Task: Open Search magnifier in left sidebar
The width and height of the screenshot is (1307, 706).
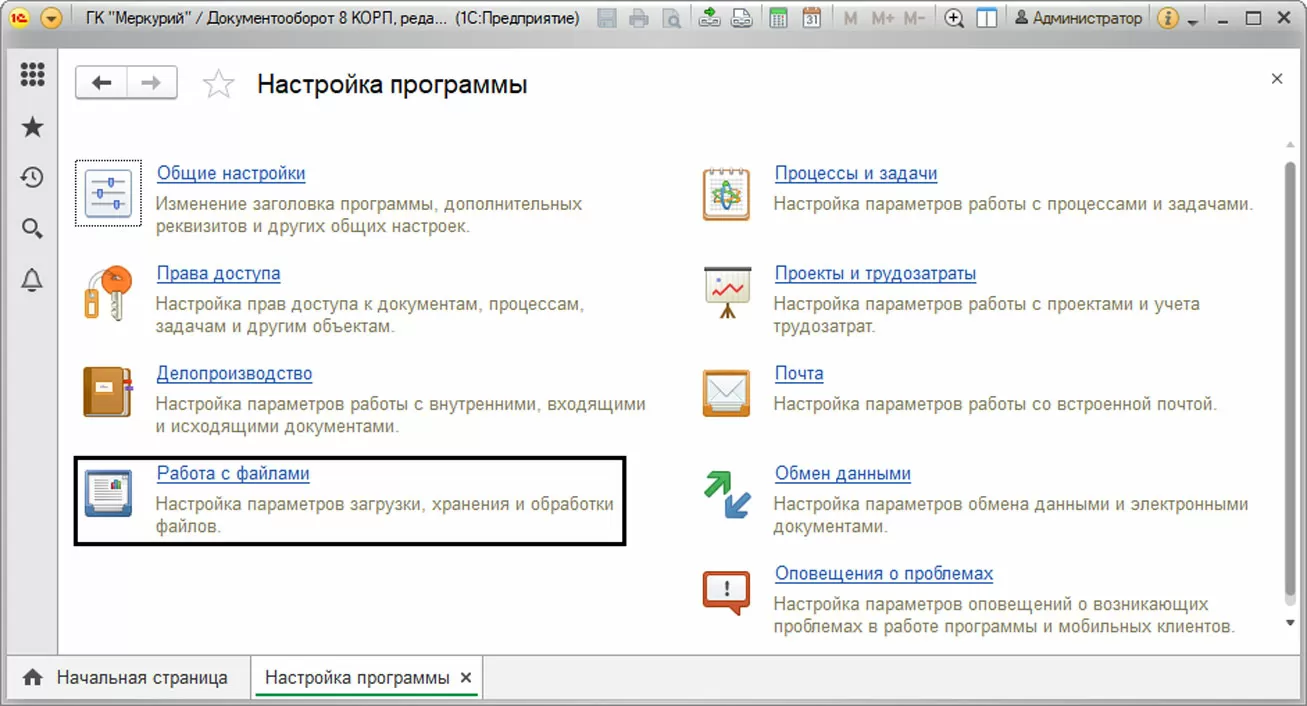Action: (x=32, y=229)
